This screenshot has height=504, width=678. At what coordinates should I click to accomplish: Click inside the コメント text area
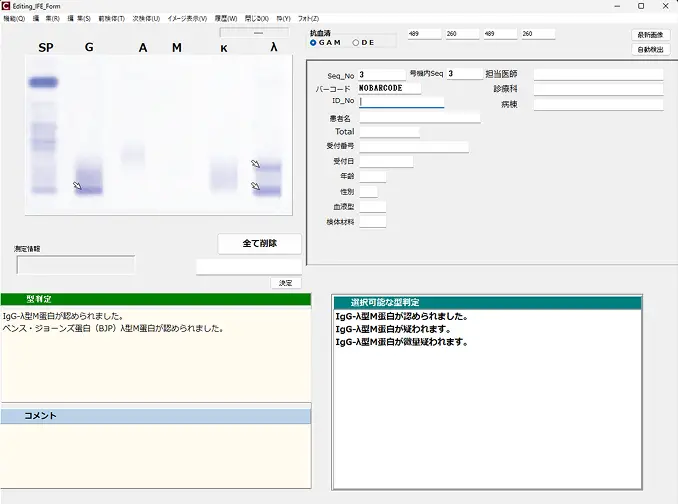156,456
